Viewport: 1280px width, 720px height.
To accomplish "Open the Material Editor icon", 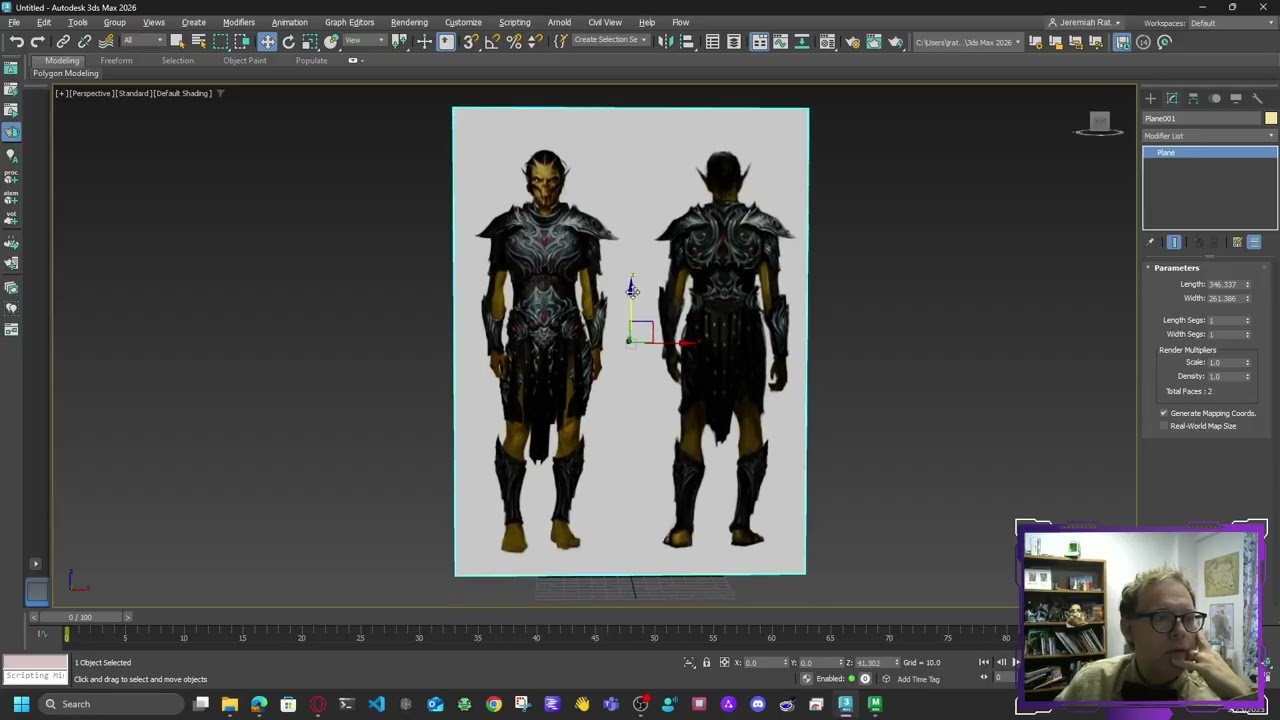I will [828, 41].
